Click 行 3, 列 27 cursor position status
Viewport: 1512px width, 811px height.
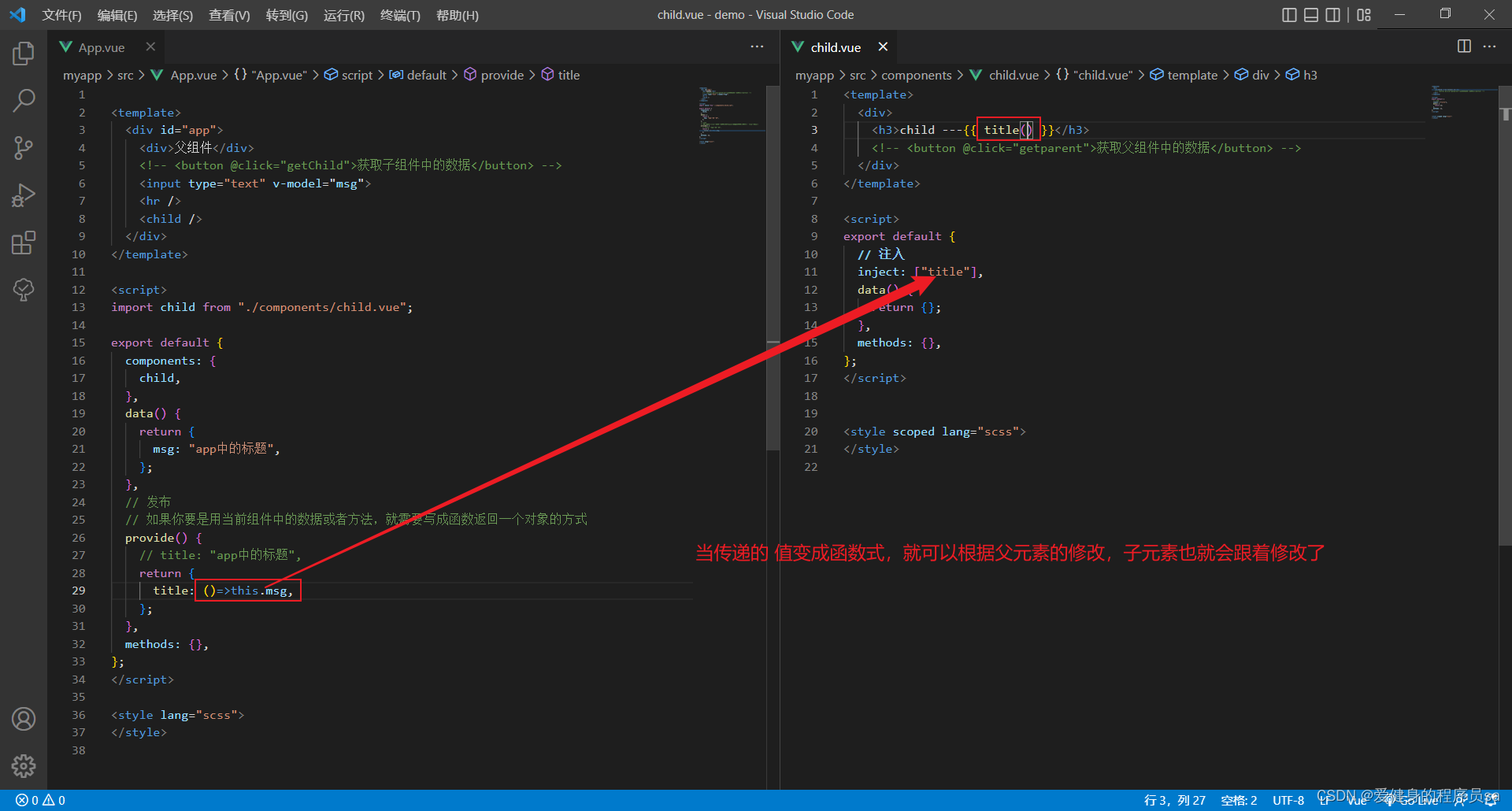click(x=1174, y=800)
